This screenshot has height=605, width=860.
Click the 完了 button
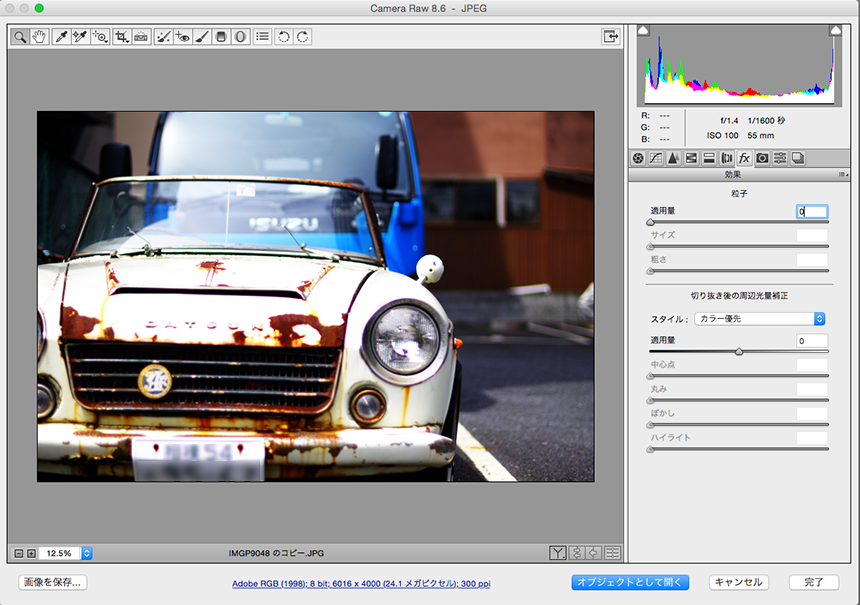[814, 582]
